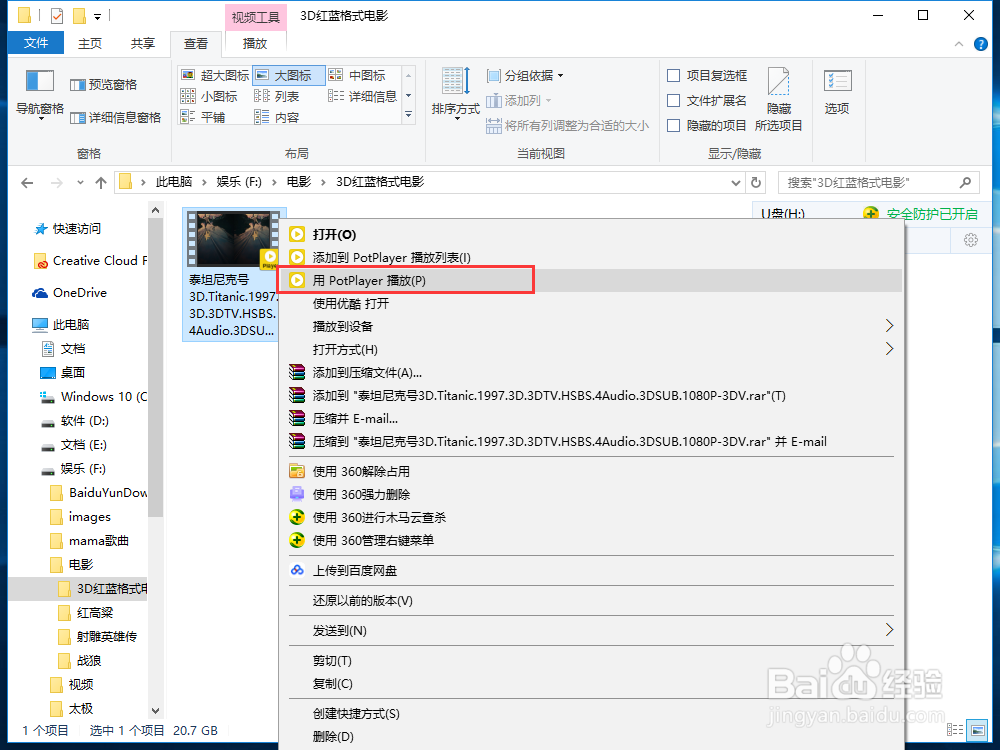
Task: Collapse the ribbon using the caret
Action: click(x=959, y=44)
